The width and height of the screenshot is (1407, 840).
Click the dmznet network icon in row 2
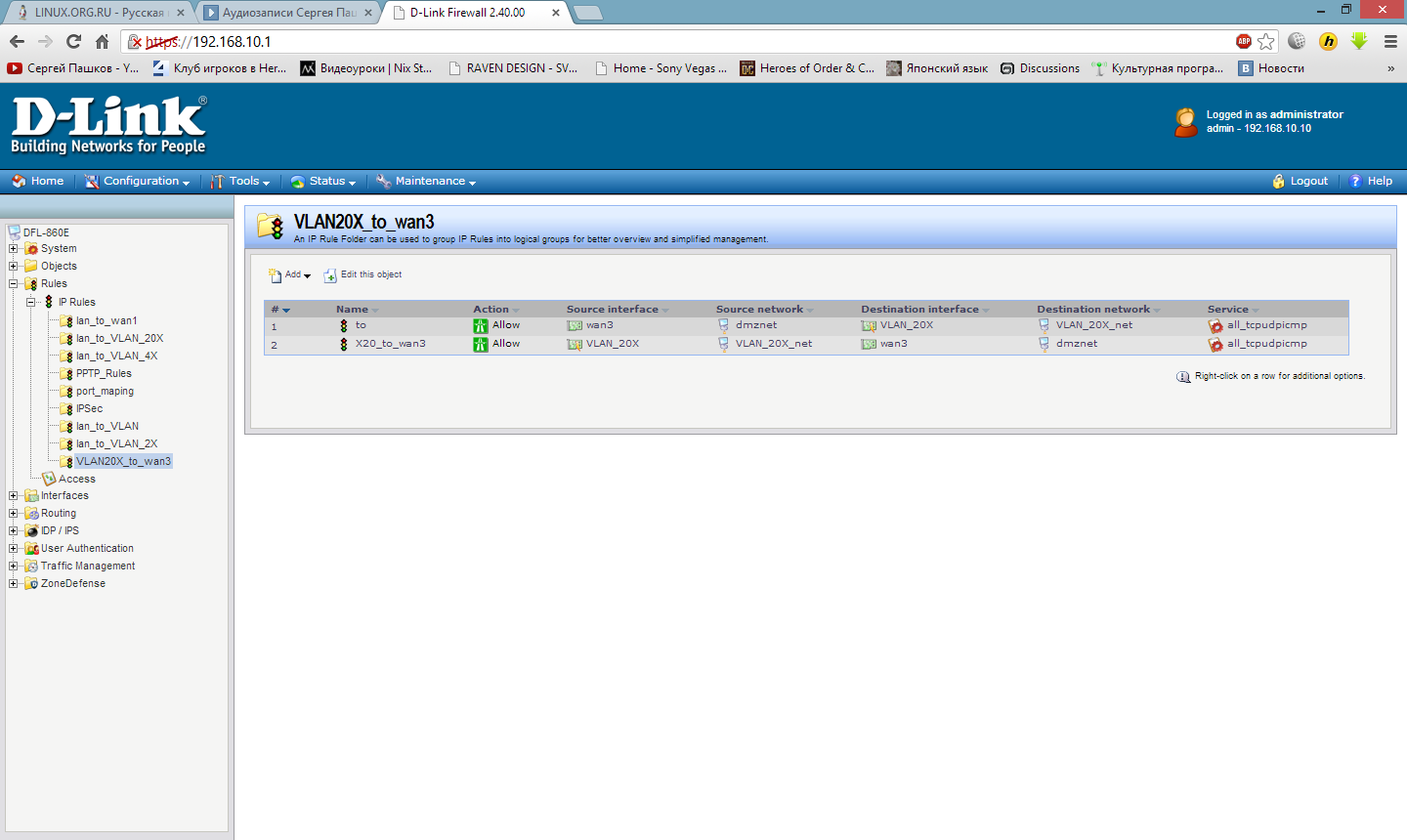[1044, 344]
